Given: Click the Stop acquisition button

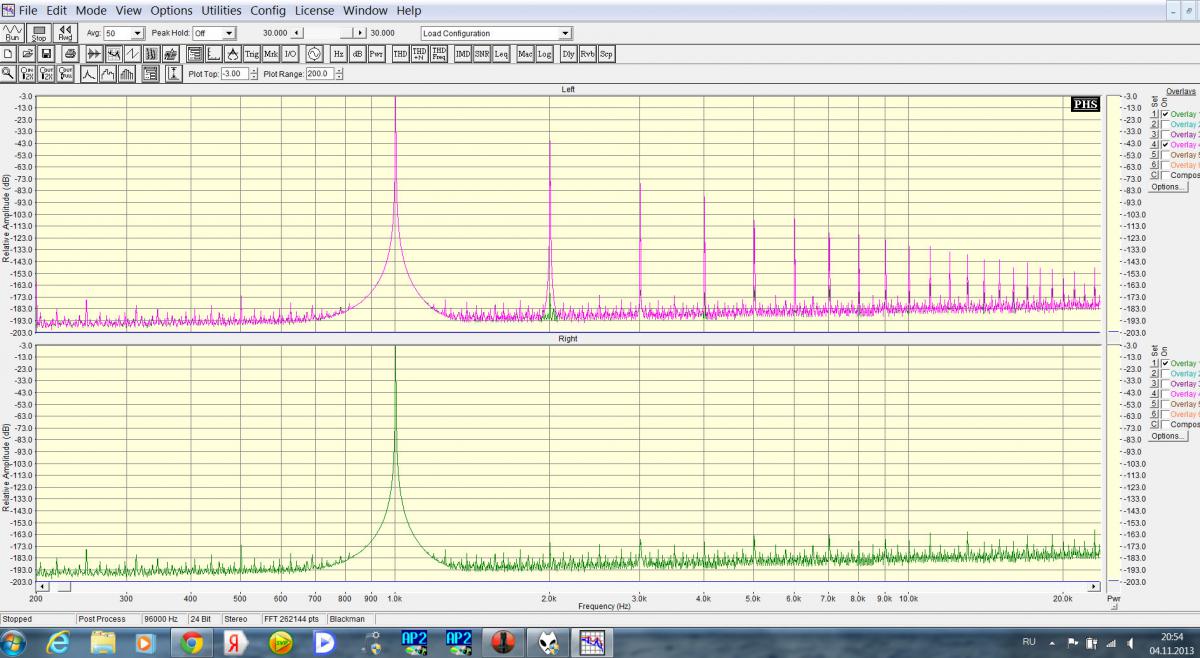Looking at the screenshot, I should pos(39,33).
